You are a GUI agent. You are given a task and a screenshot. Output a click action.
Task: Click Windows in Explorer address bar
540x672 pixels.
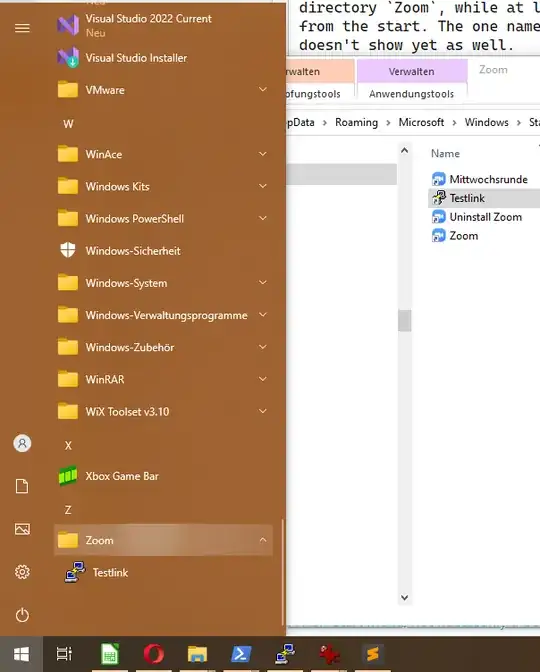coord(486,123)
